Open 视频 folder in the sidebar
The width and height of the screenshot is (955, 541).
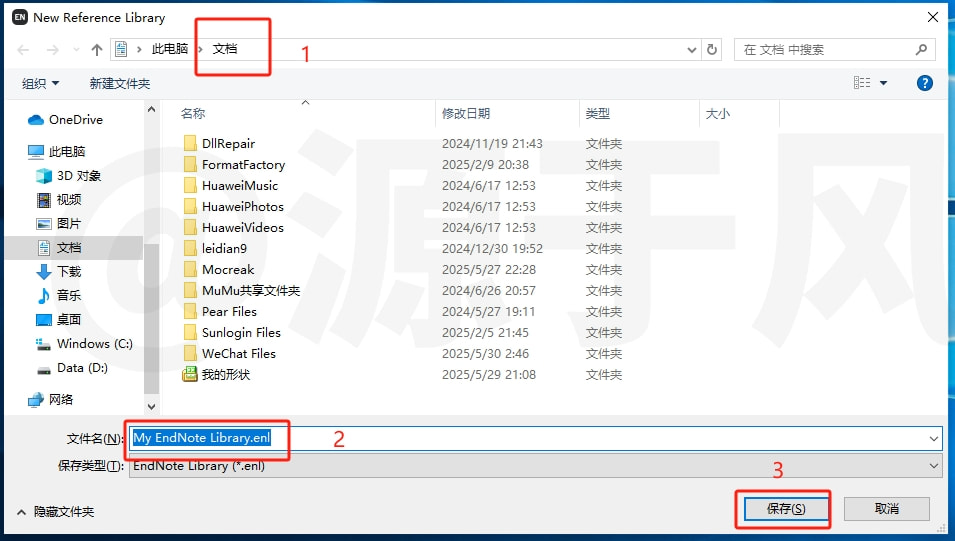click(59, 199)
